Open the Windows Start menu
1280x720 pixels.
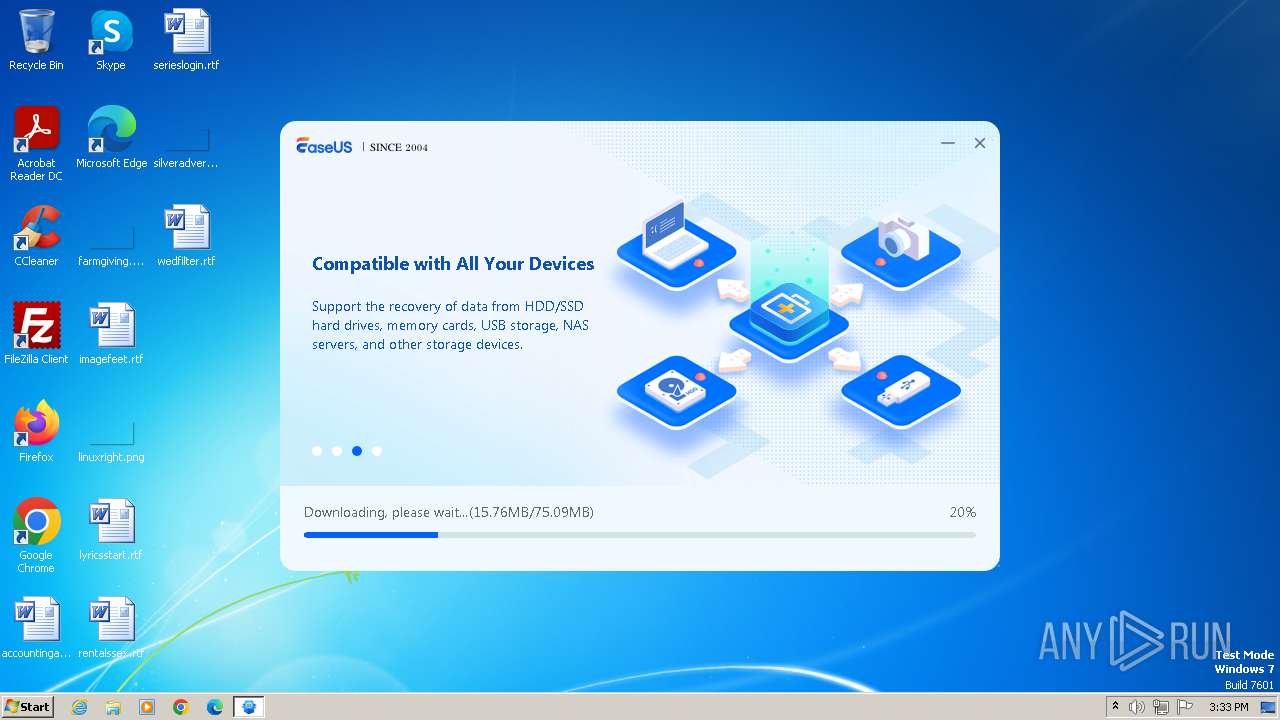pyautogui.click(x=27, y=706)
